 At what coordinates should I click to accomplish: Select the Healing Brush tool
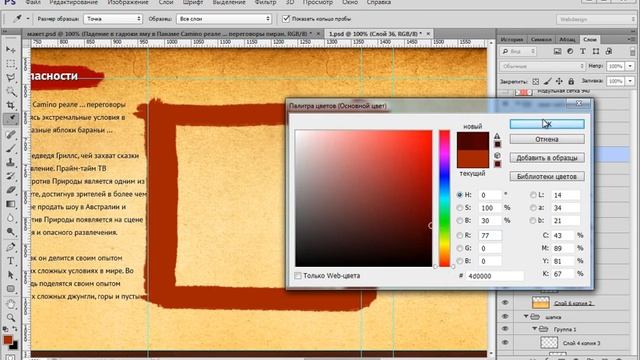coord(11,135)
